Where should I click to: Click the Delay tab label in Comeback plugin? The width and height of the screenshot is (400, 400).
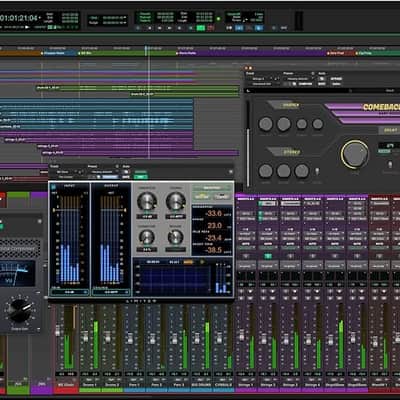(390, 130)
